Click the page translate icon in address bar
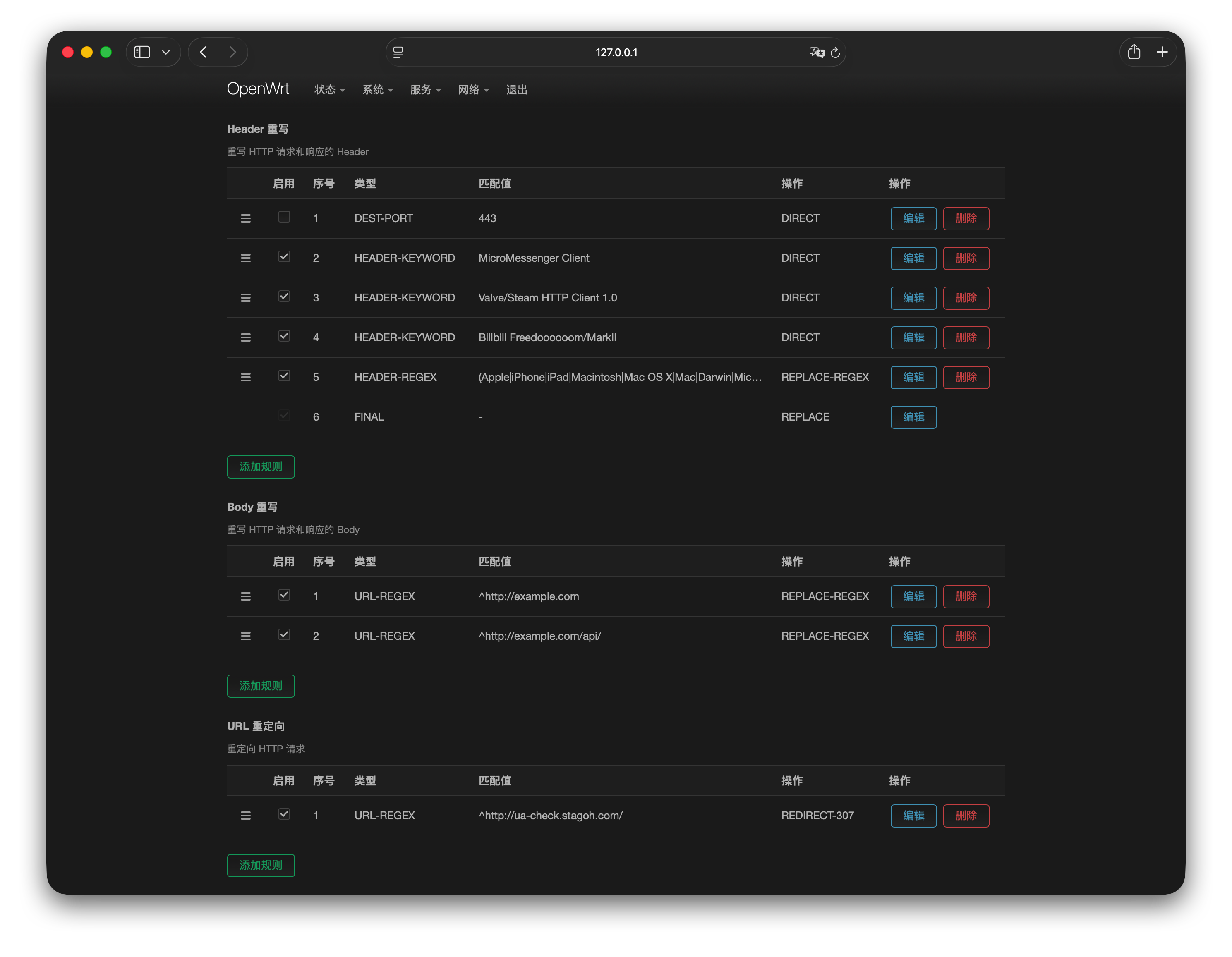The height and width of the screenshot is (957, 1232). [x=816, y=53]
